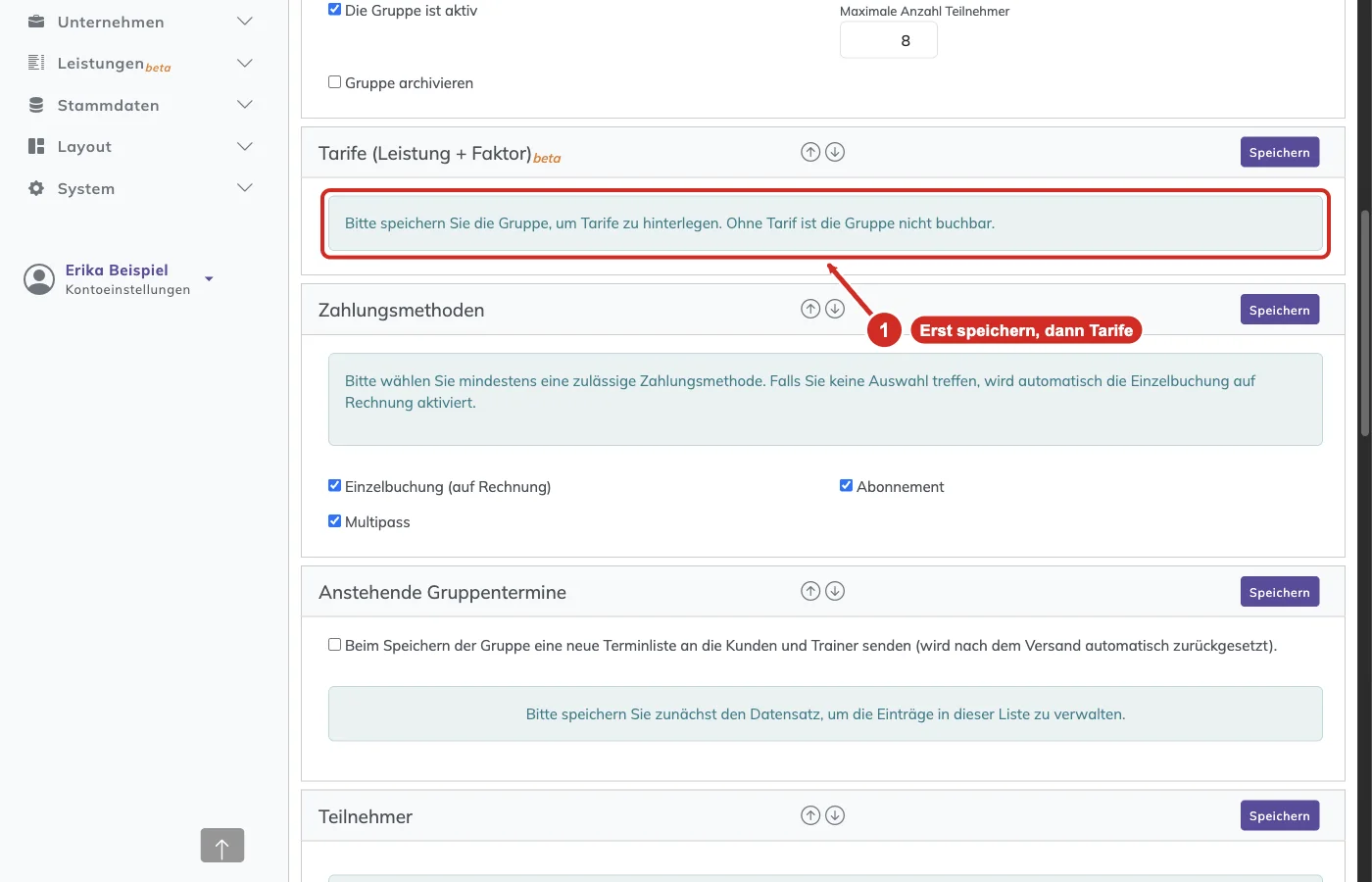Move Tarife section down with arrow icon
This screenshot has width=1372, height=882.
835,152
